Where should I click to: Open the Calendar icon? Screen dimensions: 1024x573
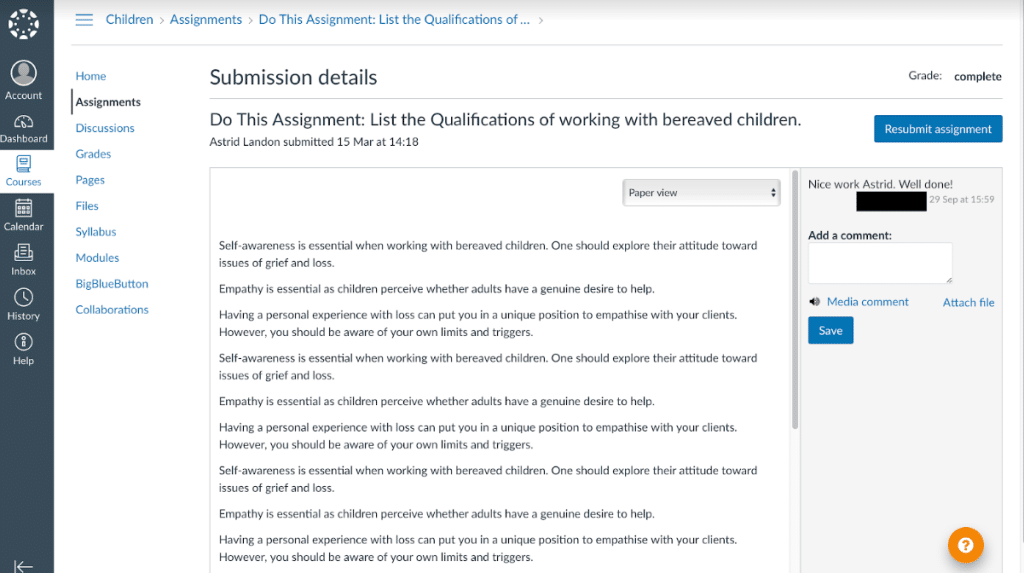tap(23, 208)
